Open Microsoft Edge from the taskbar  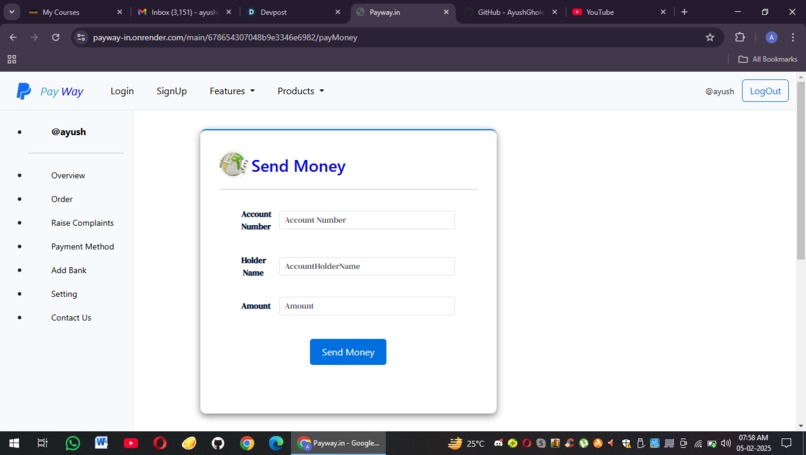tap(276, 443)
